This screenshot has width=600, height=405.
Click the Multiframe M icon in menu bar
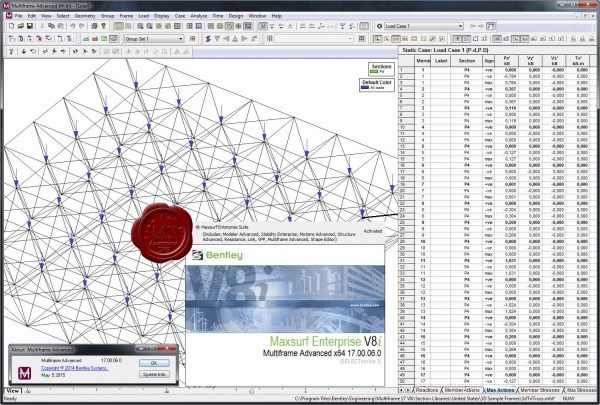(9, 16)
